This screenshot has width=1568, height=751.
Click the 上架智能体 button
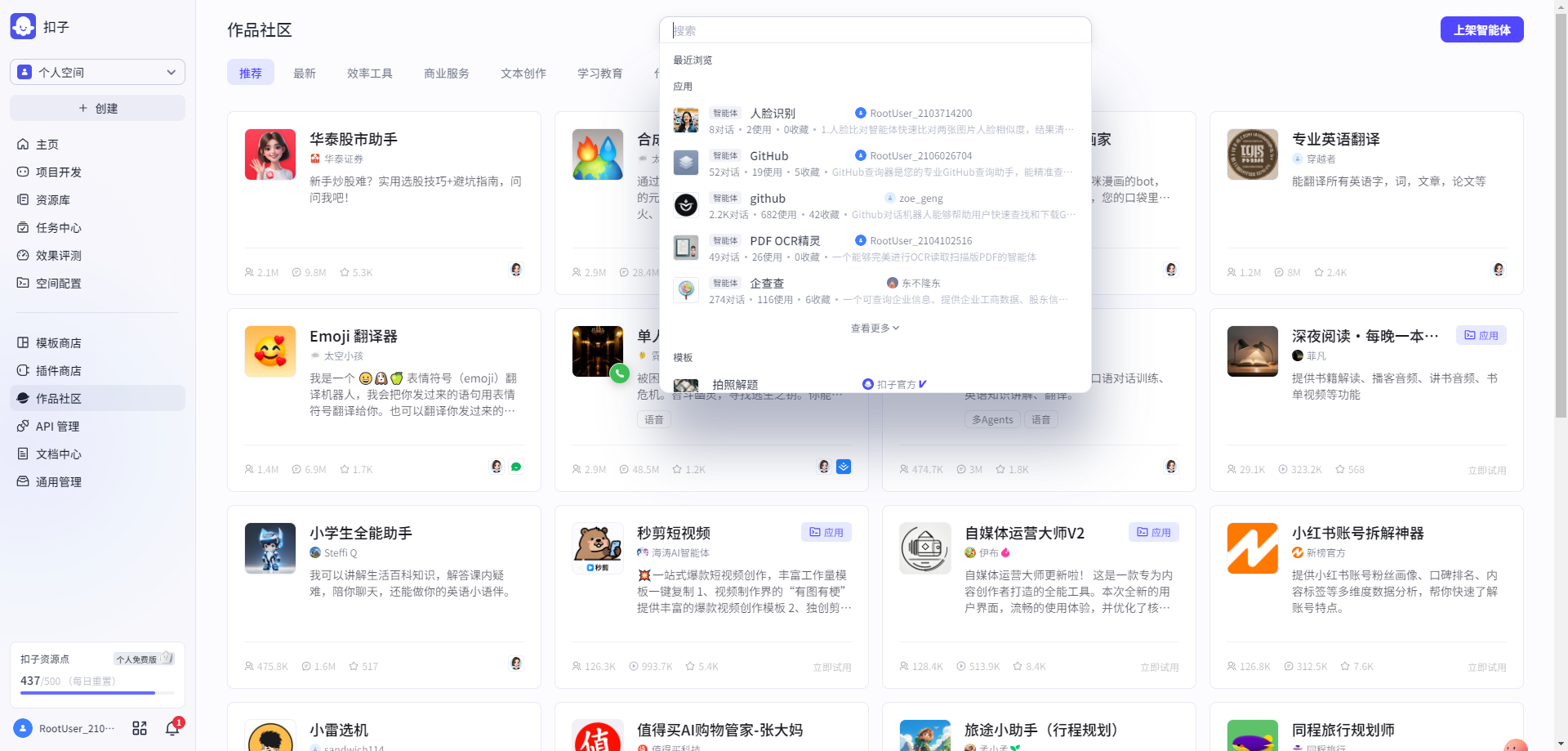(1482, 29)
